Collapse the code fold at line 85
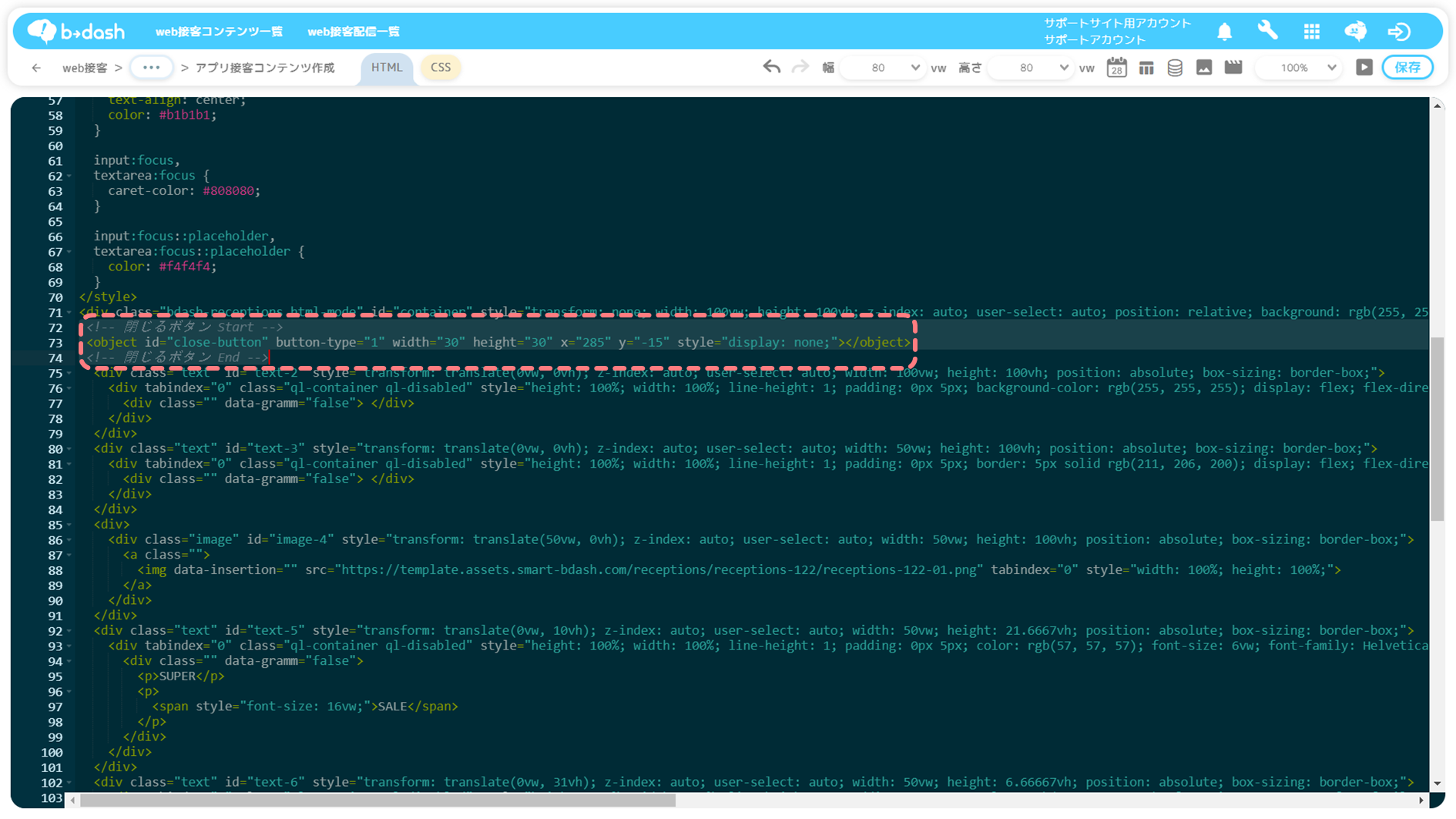Image resolution: width=1456 pixels, height=819 pixels. pyautogui.click(x=69, y=525)
